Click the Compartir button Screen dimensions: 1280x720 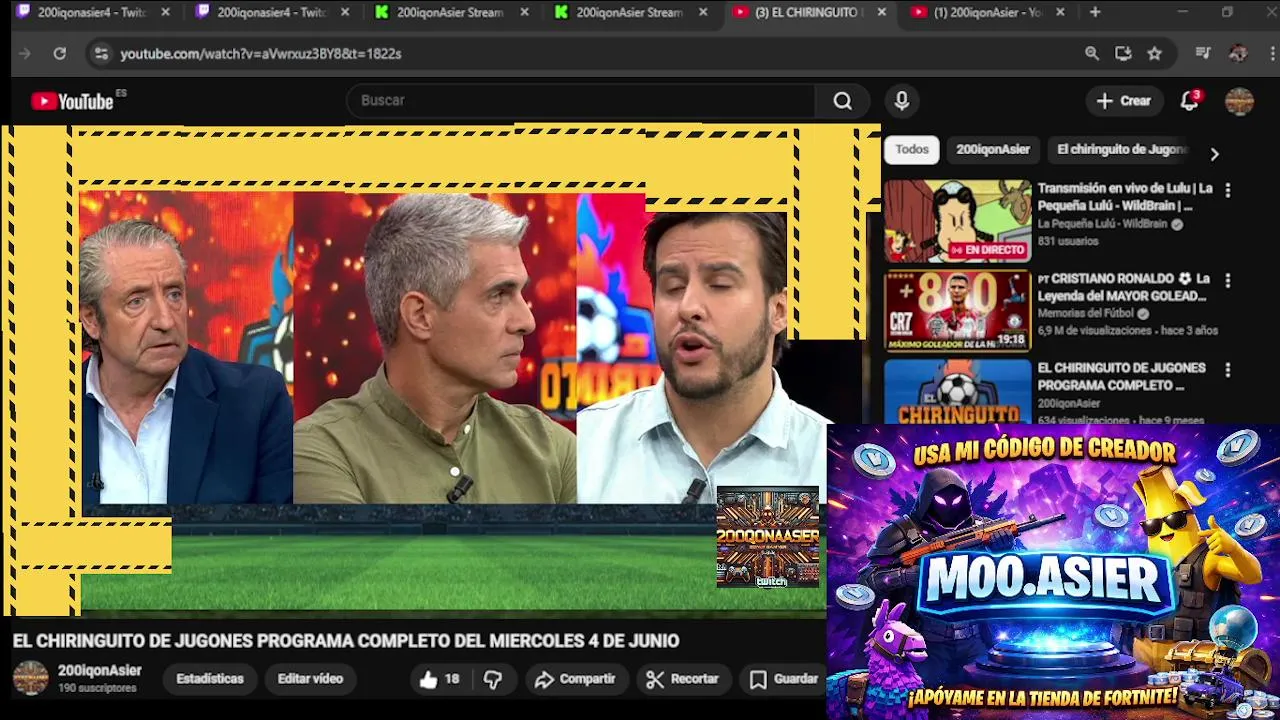pyautogui.click(x=575, y=679)
